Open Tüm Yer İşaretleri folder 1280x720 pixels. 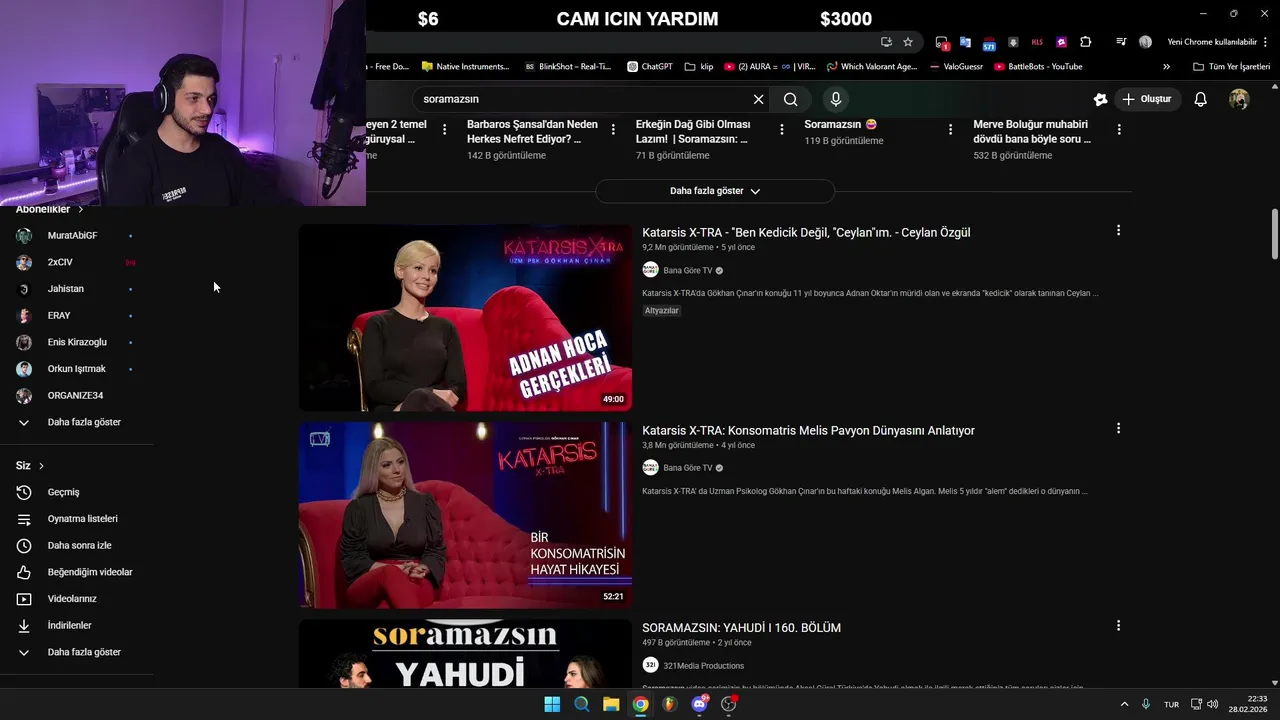click(1231, 67)
